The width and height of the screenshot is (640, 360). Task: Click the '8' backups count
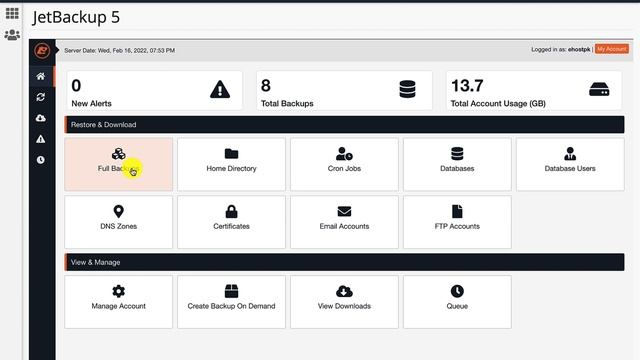(x=266, y=86)
